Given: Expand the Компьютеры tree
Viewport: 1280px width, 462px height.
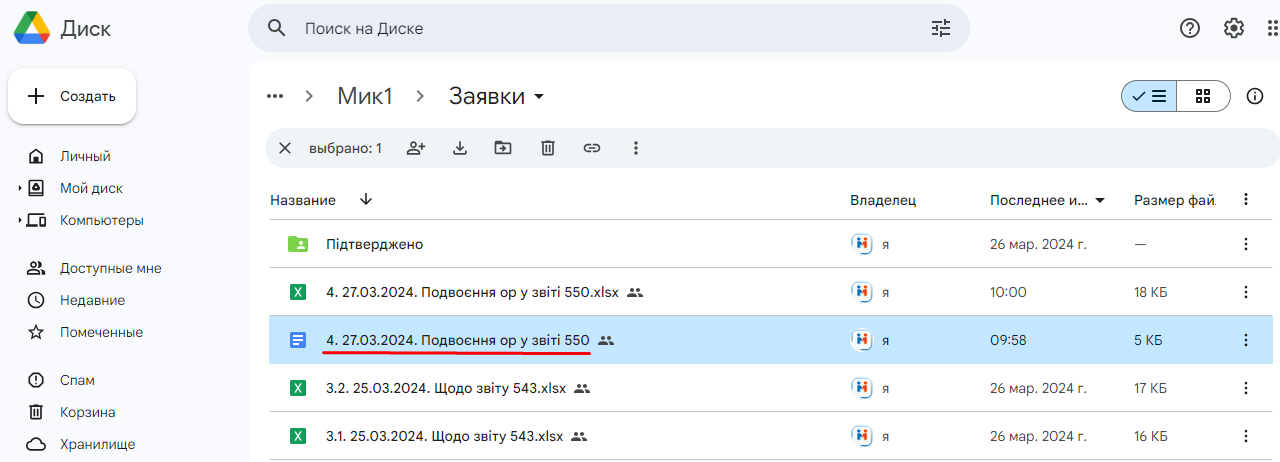Looking at the screenshot, I should [x=20, y=220].
